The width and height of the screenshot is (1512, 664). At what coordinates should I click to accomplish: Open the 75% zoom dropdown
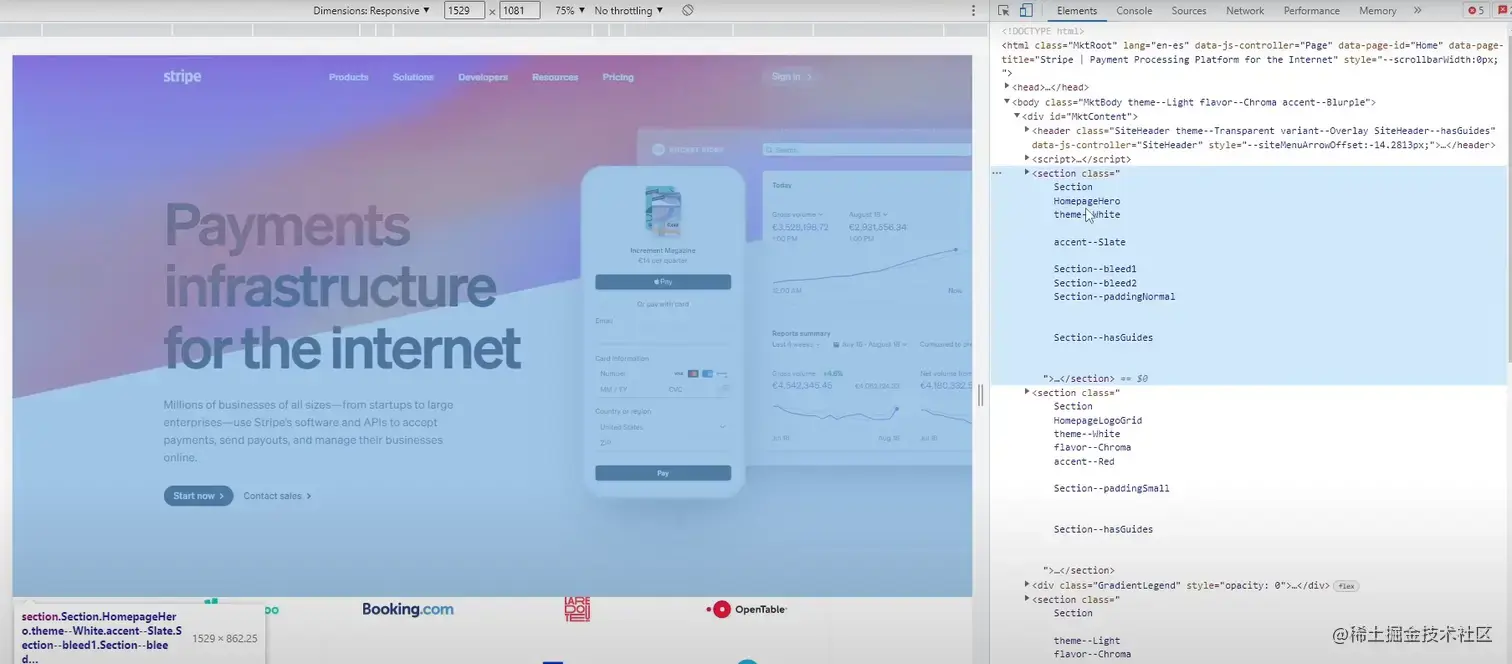tap(570, 10)
